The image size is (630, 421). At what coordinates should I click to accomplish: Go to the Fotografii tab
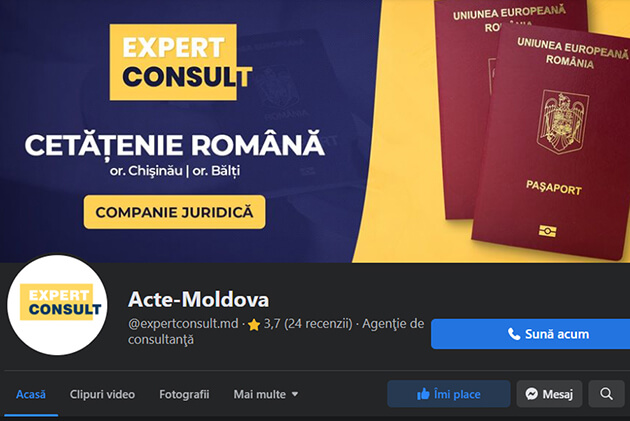184,394
